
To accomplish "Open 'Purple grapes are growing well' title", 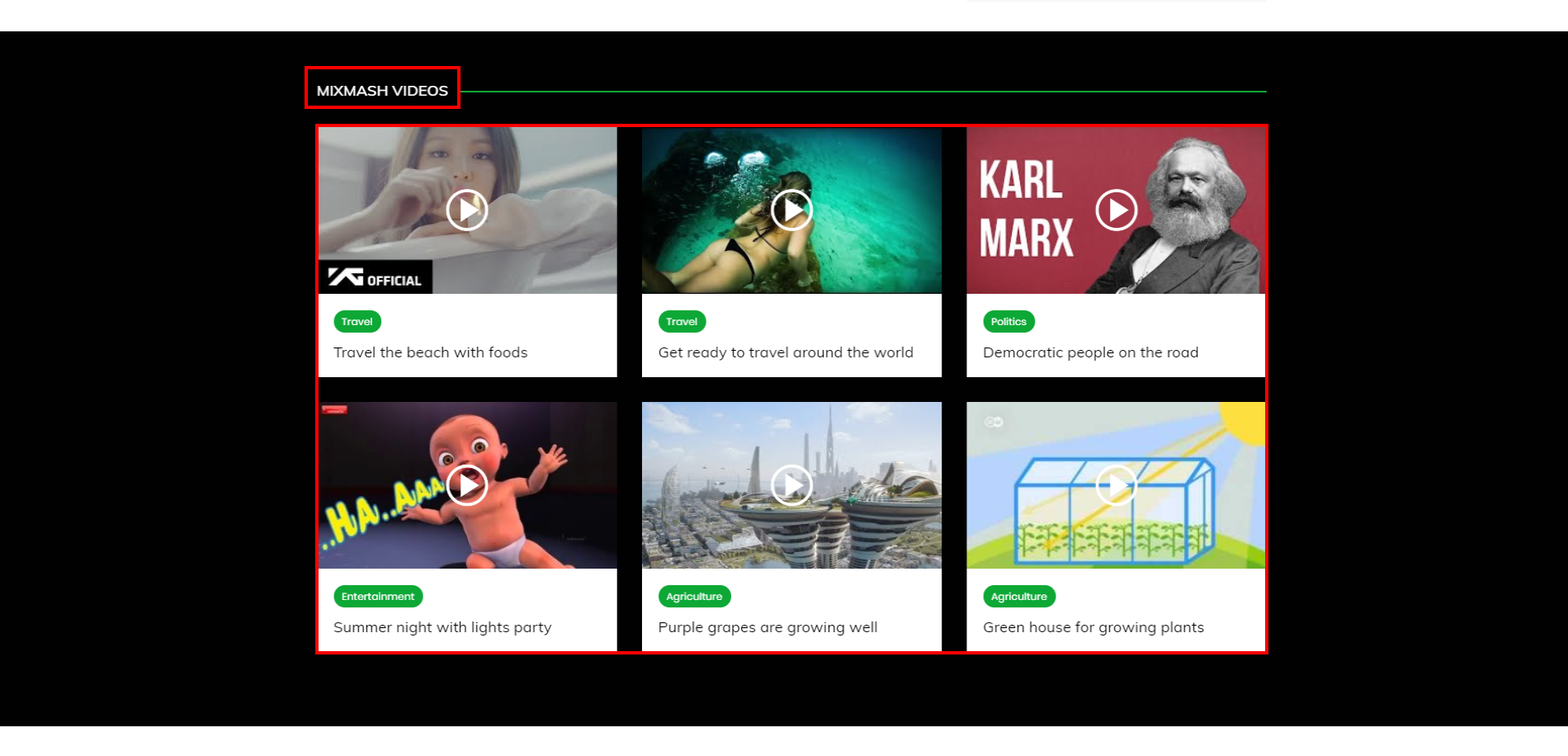I will (x=767, y=627).
